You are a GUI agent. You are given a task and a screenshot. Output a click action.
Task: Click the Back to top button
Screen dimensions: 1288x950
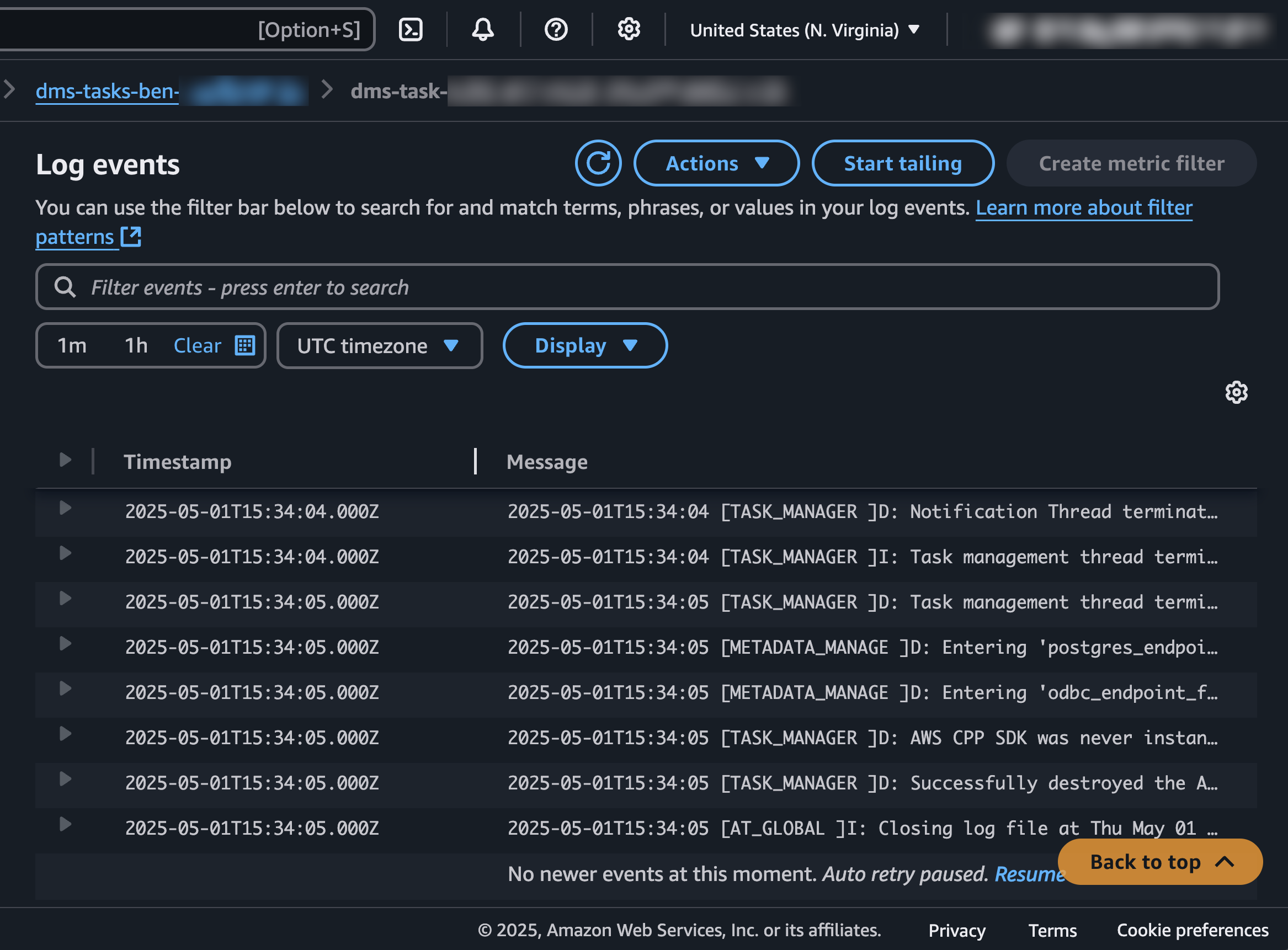coord(1159,861)
